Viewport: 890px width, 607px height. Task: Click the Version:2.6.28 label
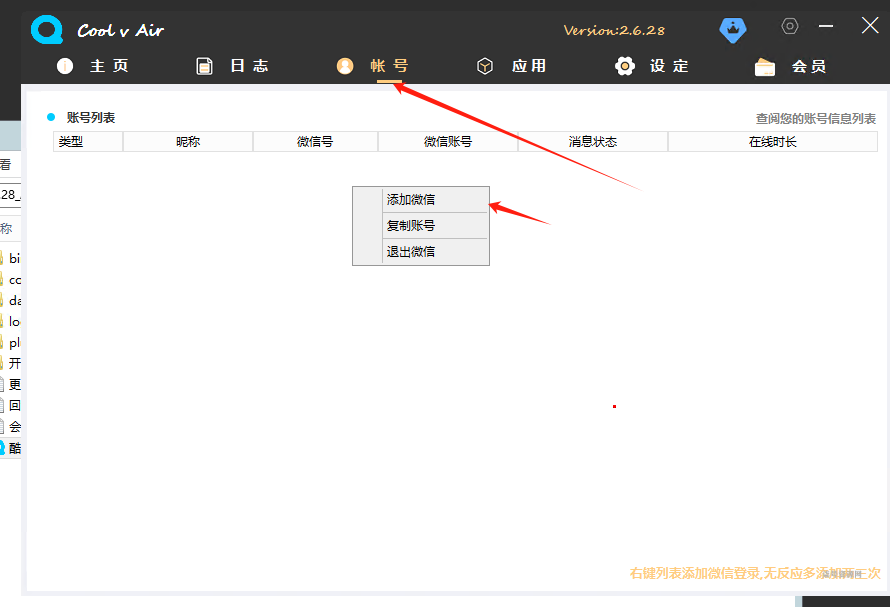point(614,30)
